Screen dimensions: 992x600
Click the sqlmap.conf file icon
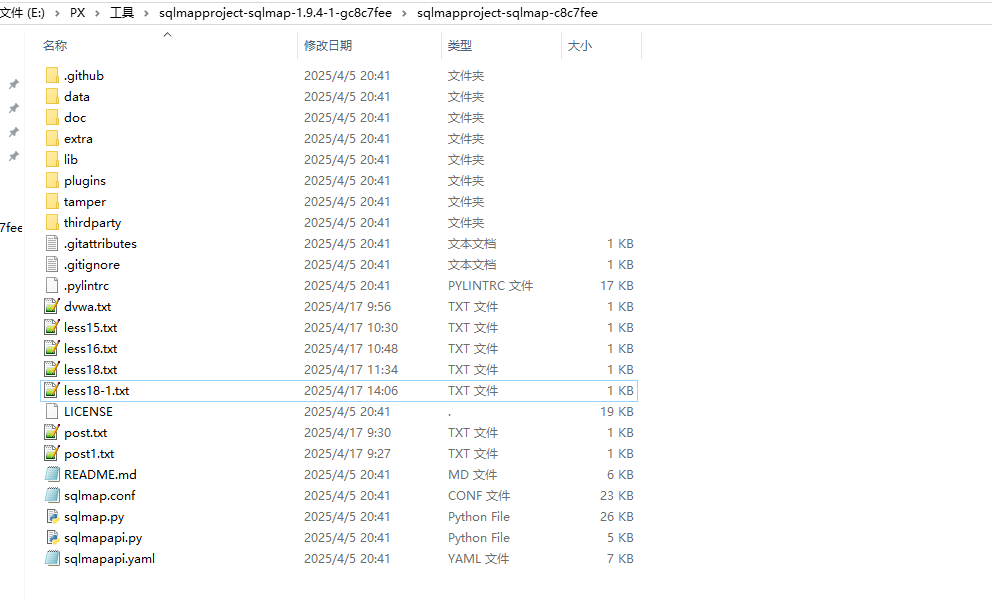click(52, 495)
